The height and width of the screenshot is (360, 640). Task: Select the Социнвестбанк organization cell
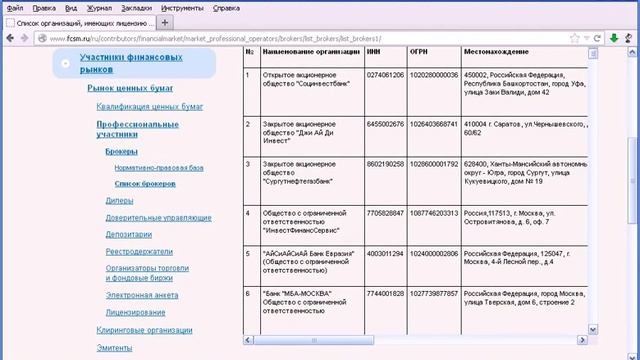(312, 92)
